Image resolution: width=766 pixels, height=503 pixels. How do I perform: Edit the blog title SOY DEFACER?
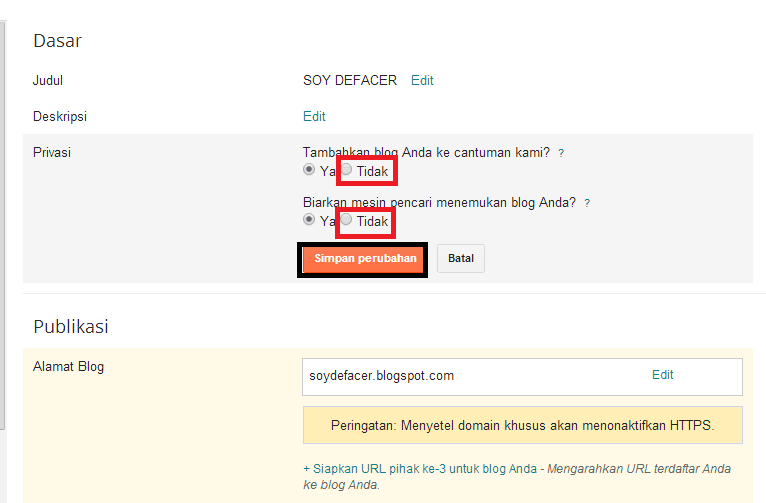(422, 81)
